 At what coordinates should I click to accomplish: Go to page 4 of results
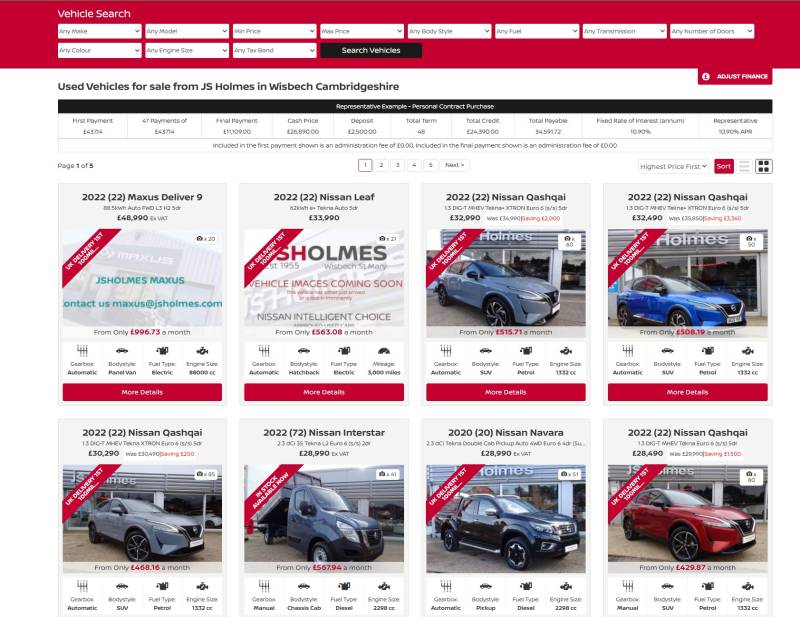[x=414, y=165]
